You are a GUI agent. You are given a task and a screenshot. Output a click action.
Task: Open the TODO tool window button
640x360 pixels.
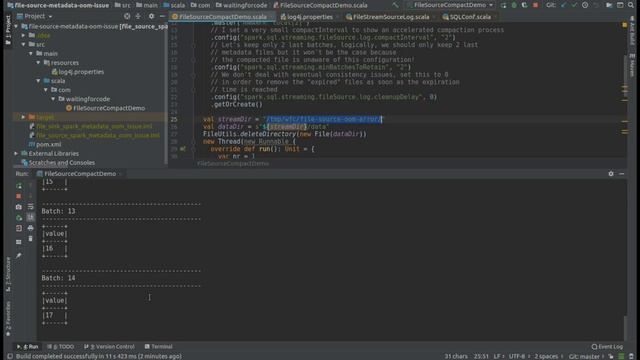[60, 347]
